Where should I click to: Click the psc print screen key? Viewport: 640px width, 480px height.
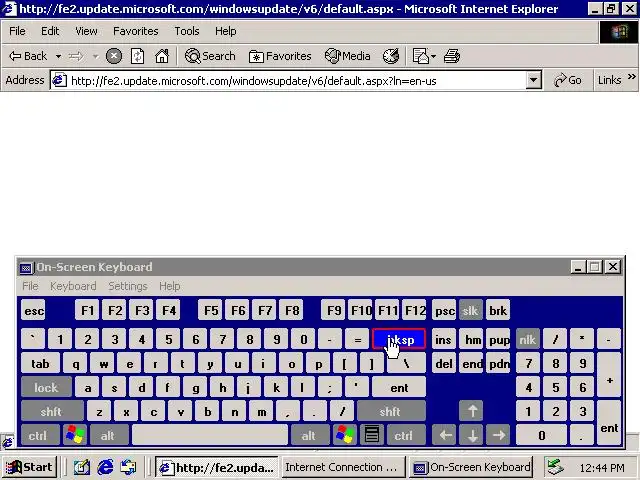click(444, 311)
